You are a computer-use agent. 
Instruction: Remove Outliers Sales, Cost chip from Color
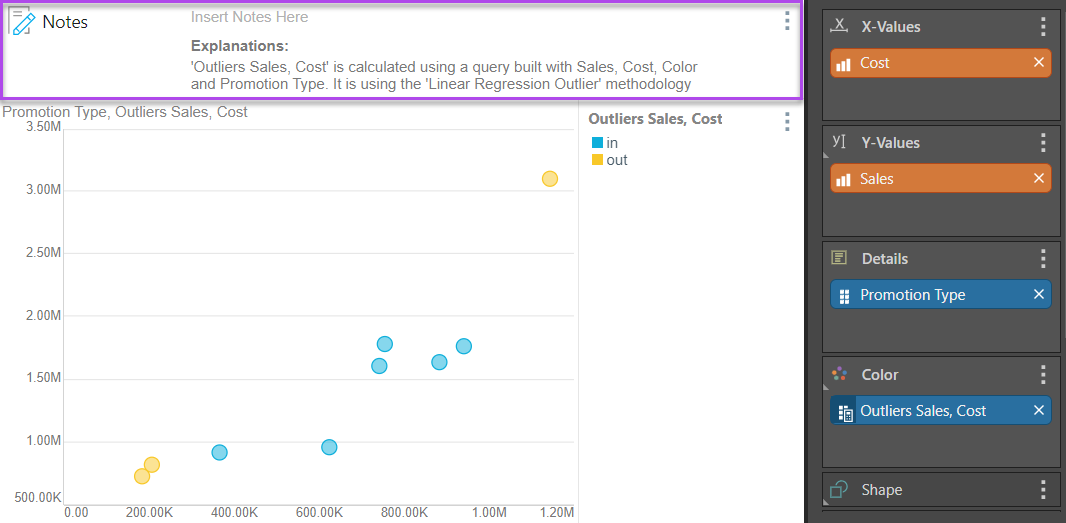click(1038, 411)
